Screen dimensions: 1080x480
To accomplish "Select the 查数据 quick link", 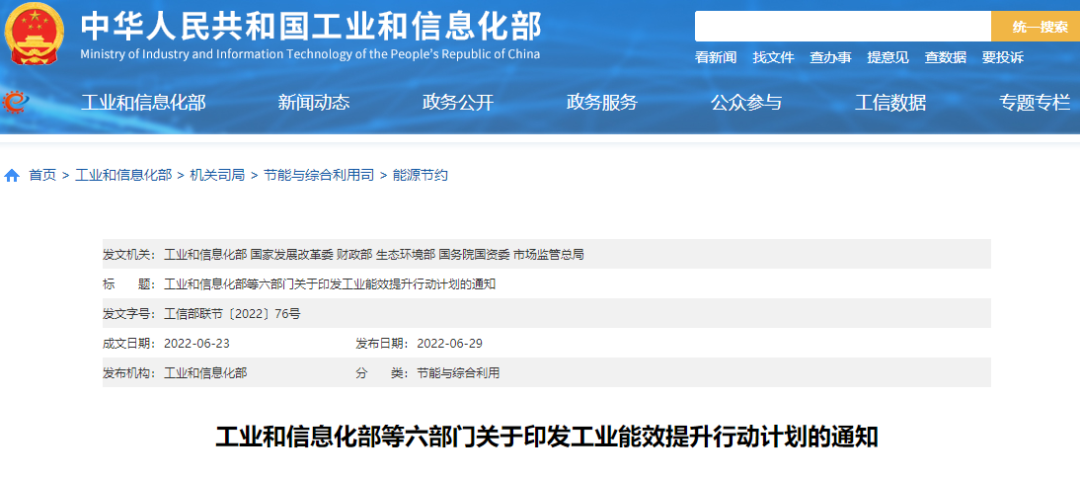I will point(945,58).
